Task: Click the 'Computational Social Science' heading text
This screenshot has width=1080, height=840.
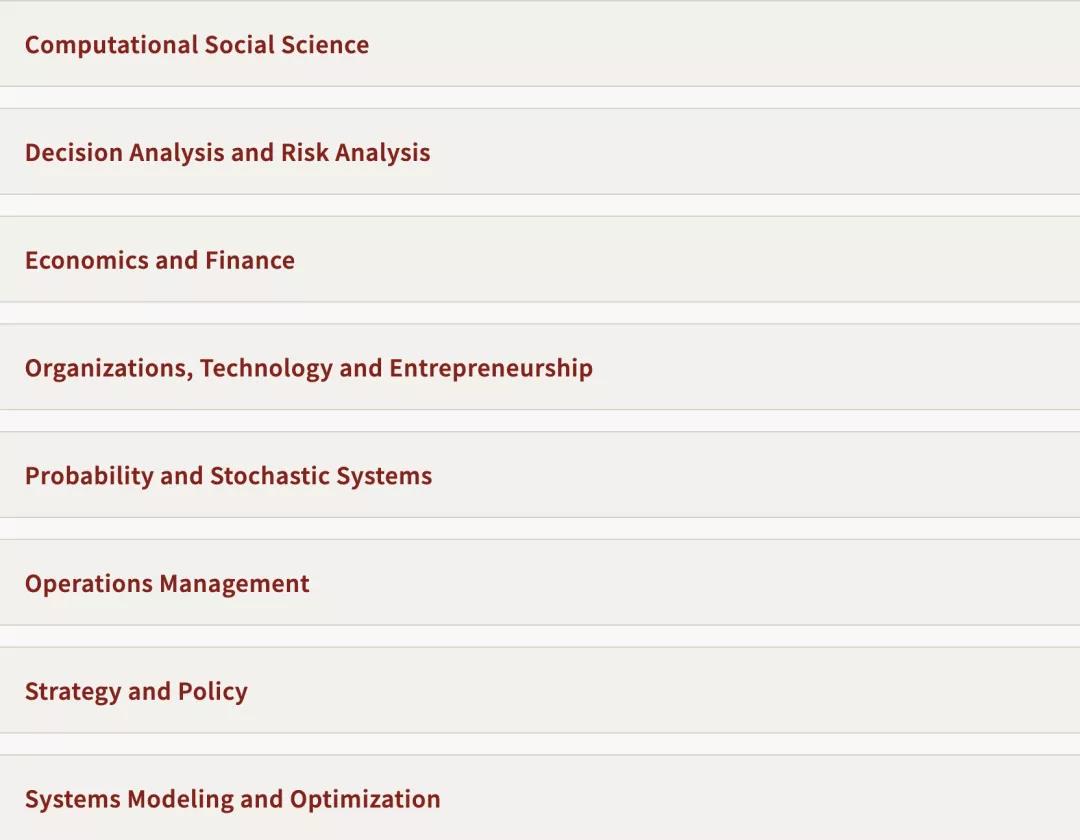Action: [x=197, y=45]
